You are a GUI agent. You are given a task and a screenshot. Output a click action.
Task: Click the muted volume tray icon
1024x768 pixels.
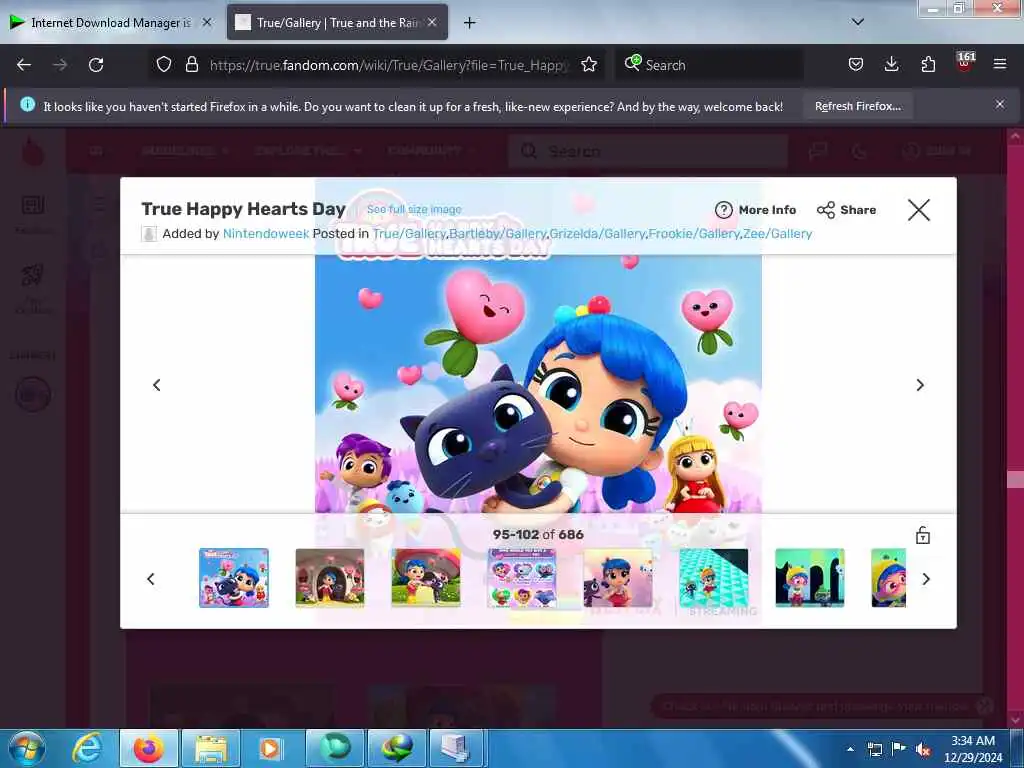(x=923, y=750)
